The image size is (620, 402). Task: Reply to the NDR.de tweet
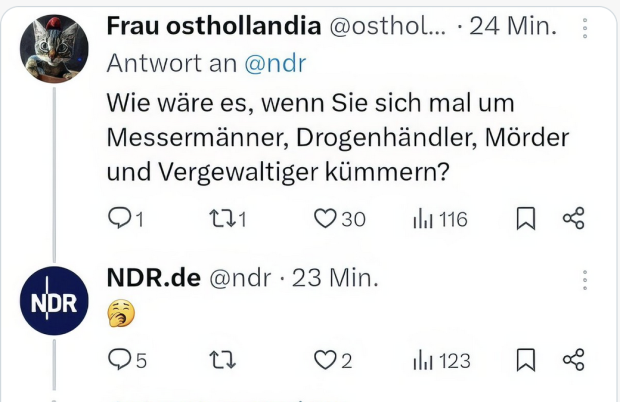point(120,360)
